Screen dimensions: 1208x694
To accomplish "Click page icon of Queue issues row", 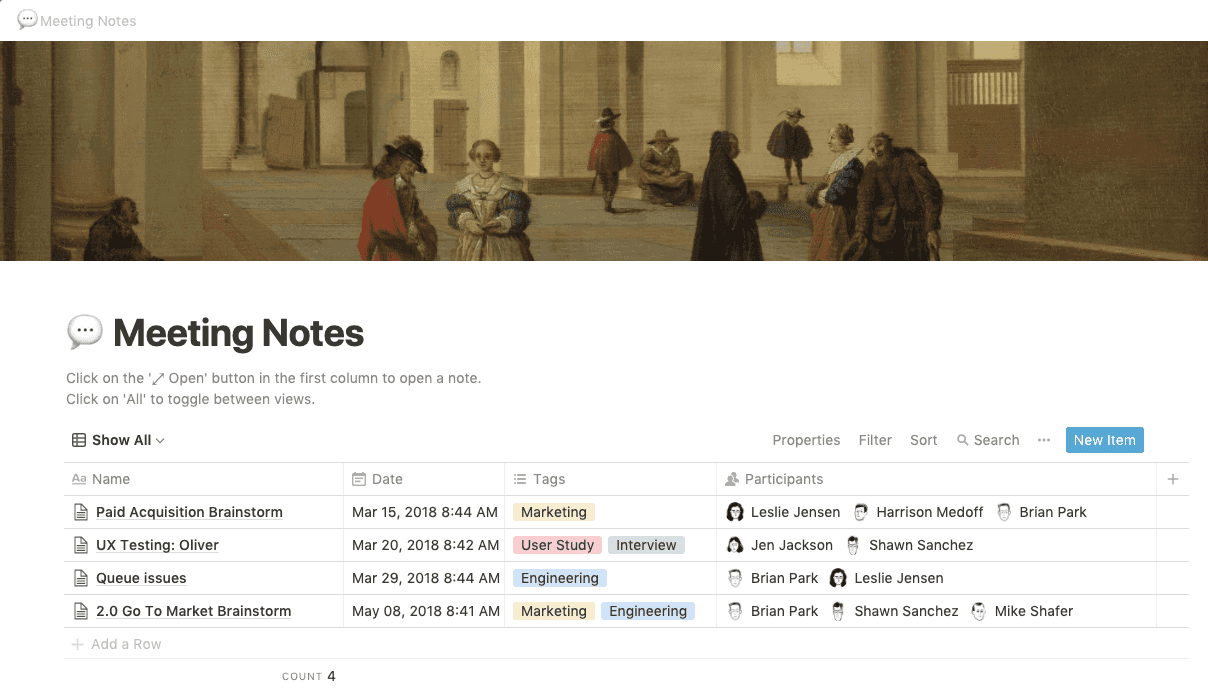I will pyautogui.click(x=81, y=578).
